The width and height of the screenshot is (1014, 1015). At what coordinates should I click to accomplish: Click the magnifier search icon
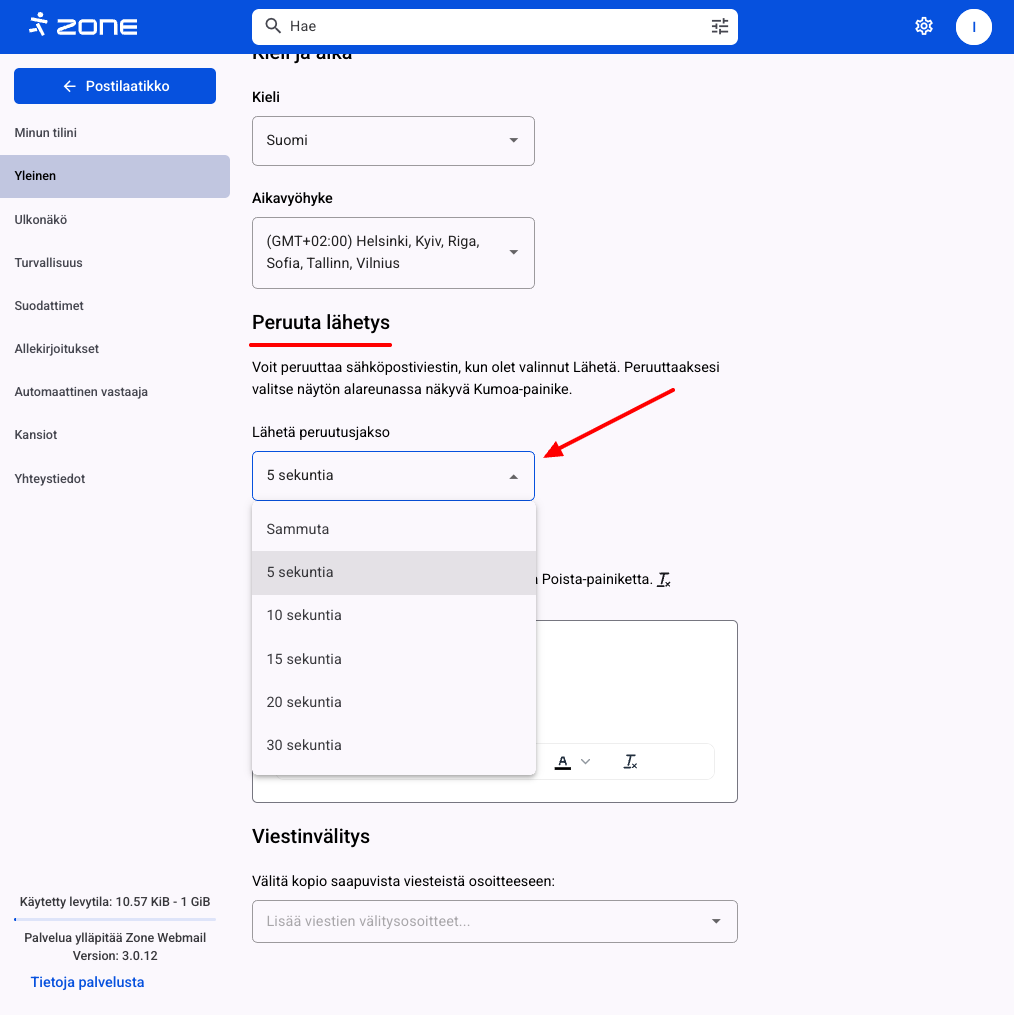coord(272,26)
